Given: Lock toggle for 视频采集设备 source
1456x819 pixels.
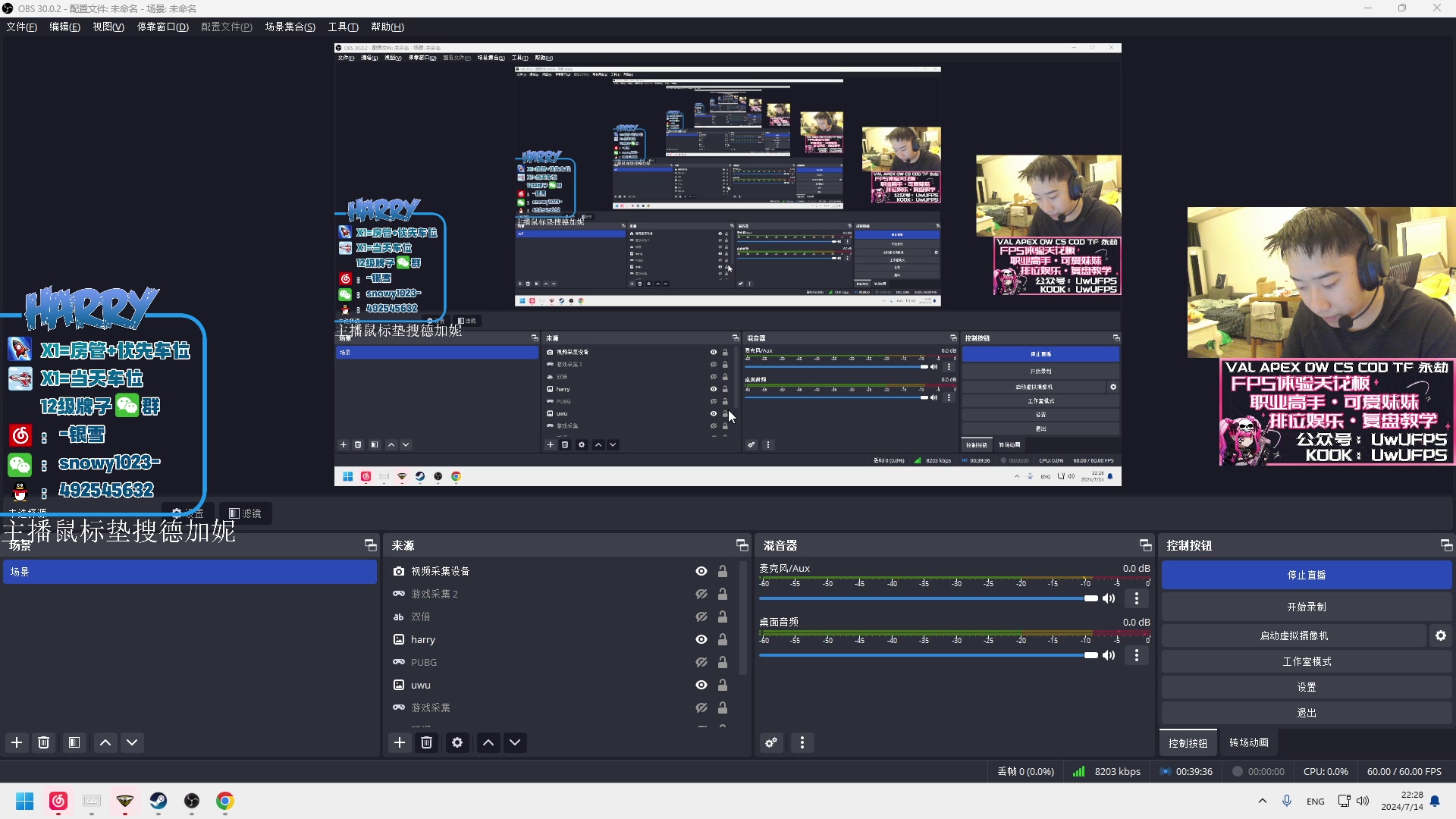Looking at the screenshot, I should tap(723, 571).
